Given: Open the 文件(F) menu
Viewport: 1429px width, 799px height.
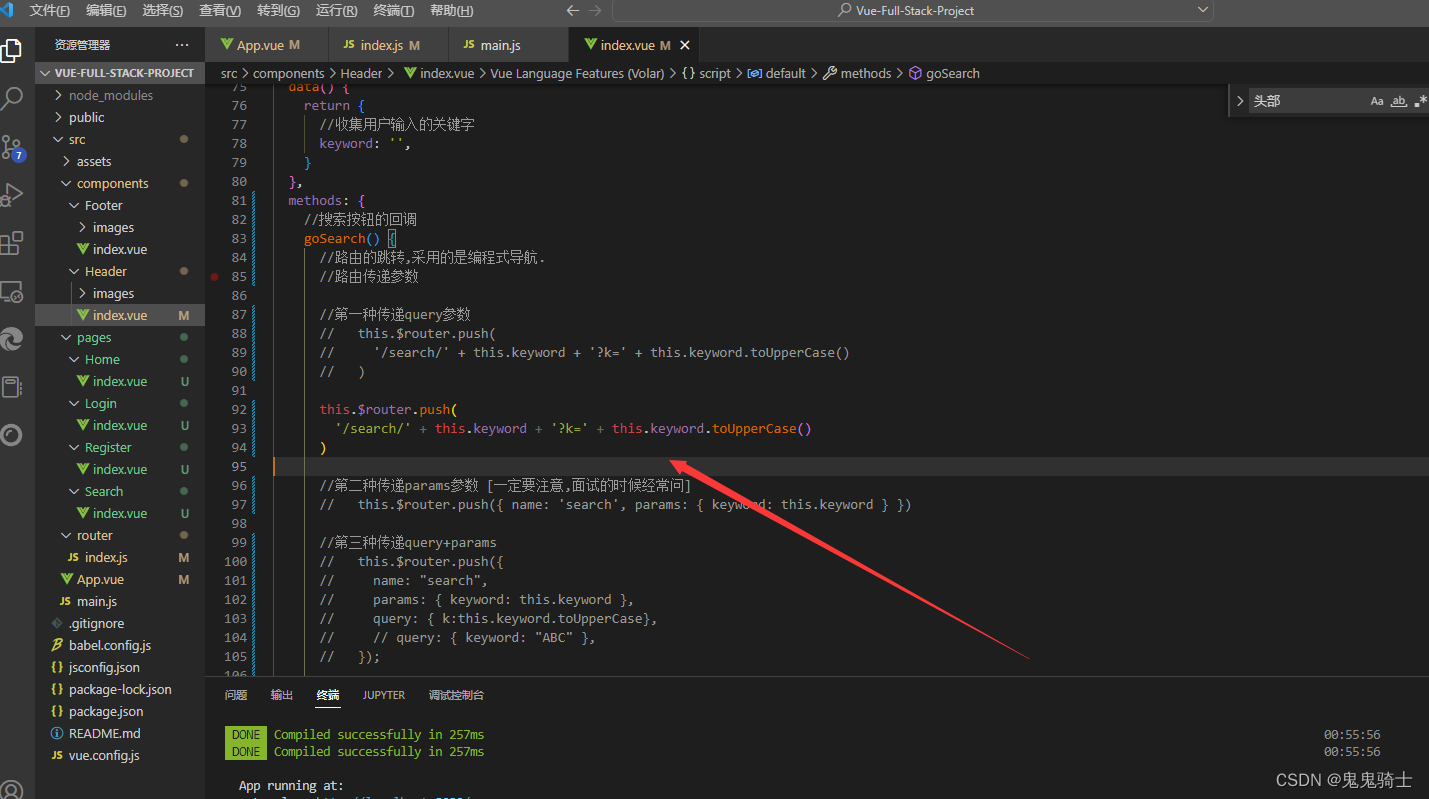Looking at the screenshot, I should click(50, 11).
